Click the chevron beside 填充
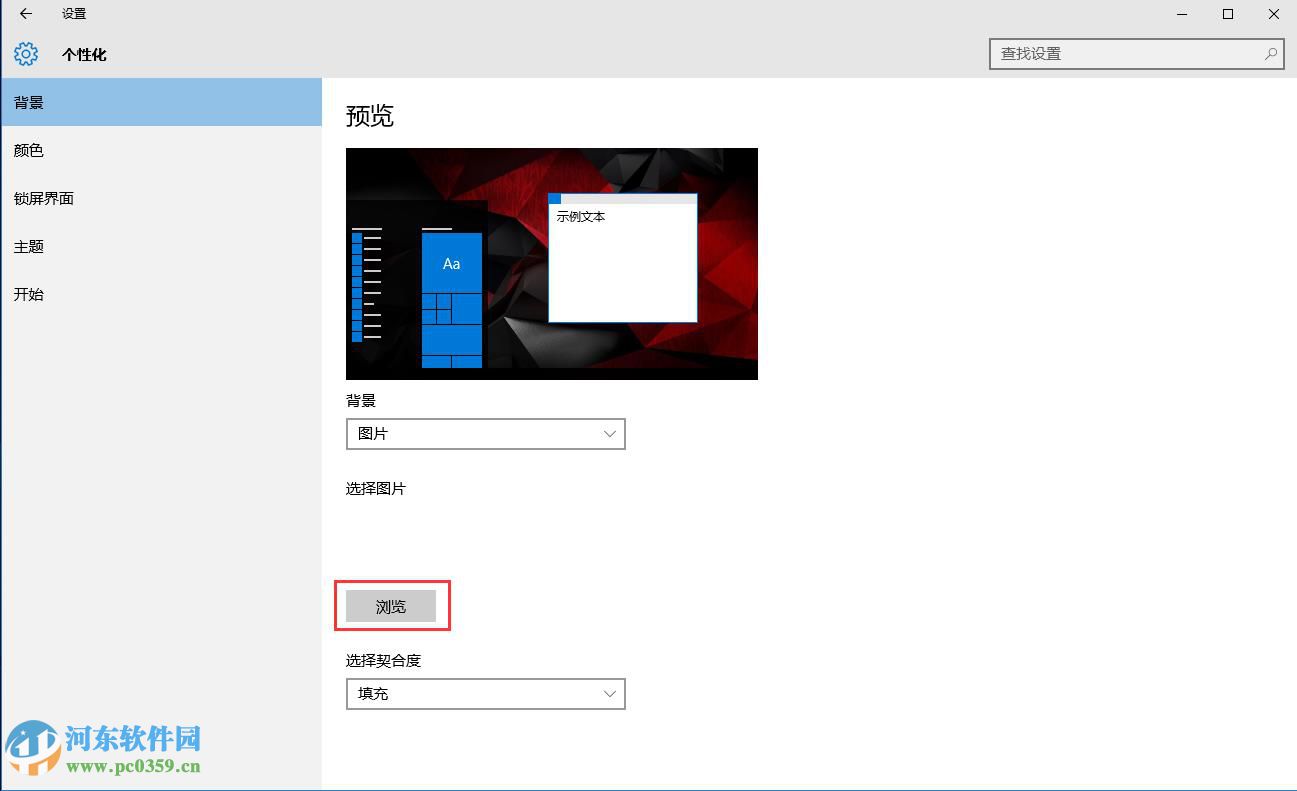Image resolution: width=1297 pixels, height=791 pixels. tap(610, 694)
